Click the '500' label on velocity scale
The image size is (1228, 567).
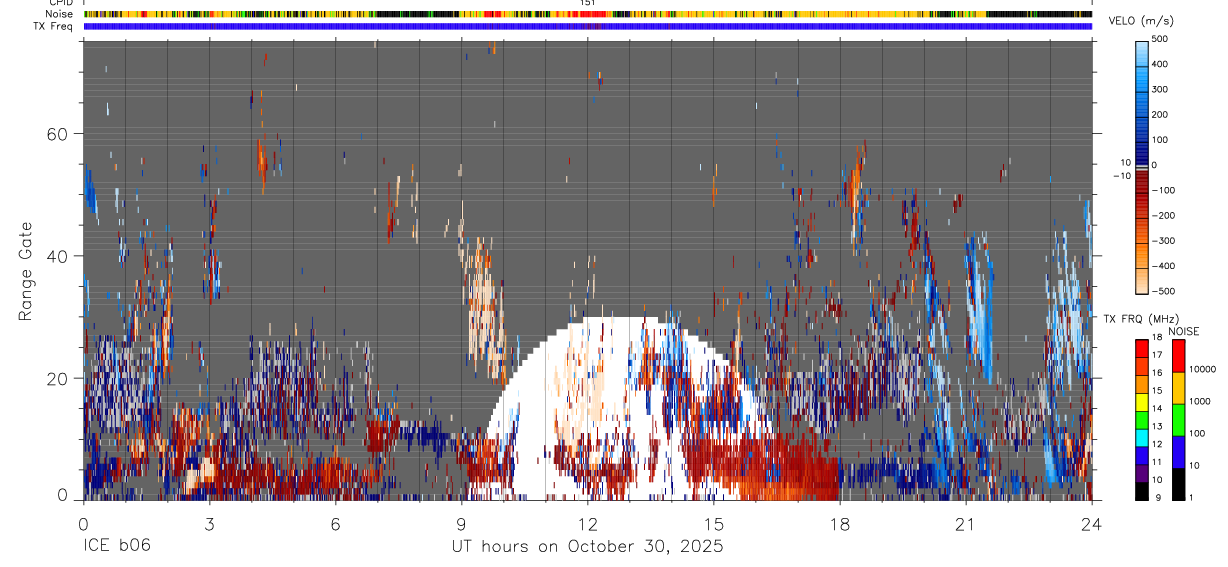tap(1161, 39)
